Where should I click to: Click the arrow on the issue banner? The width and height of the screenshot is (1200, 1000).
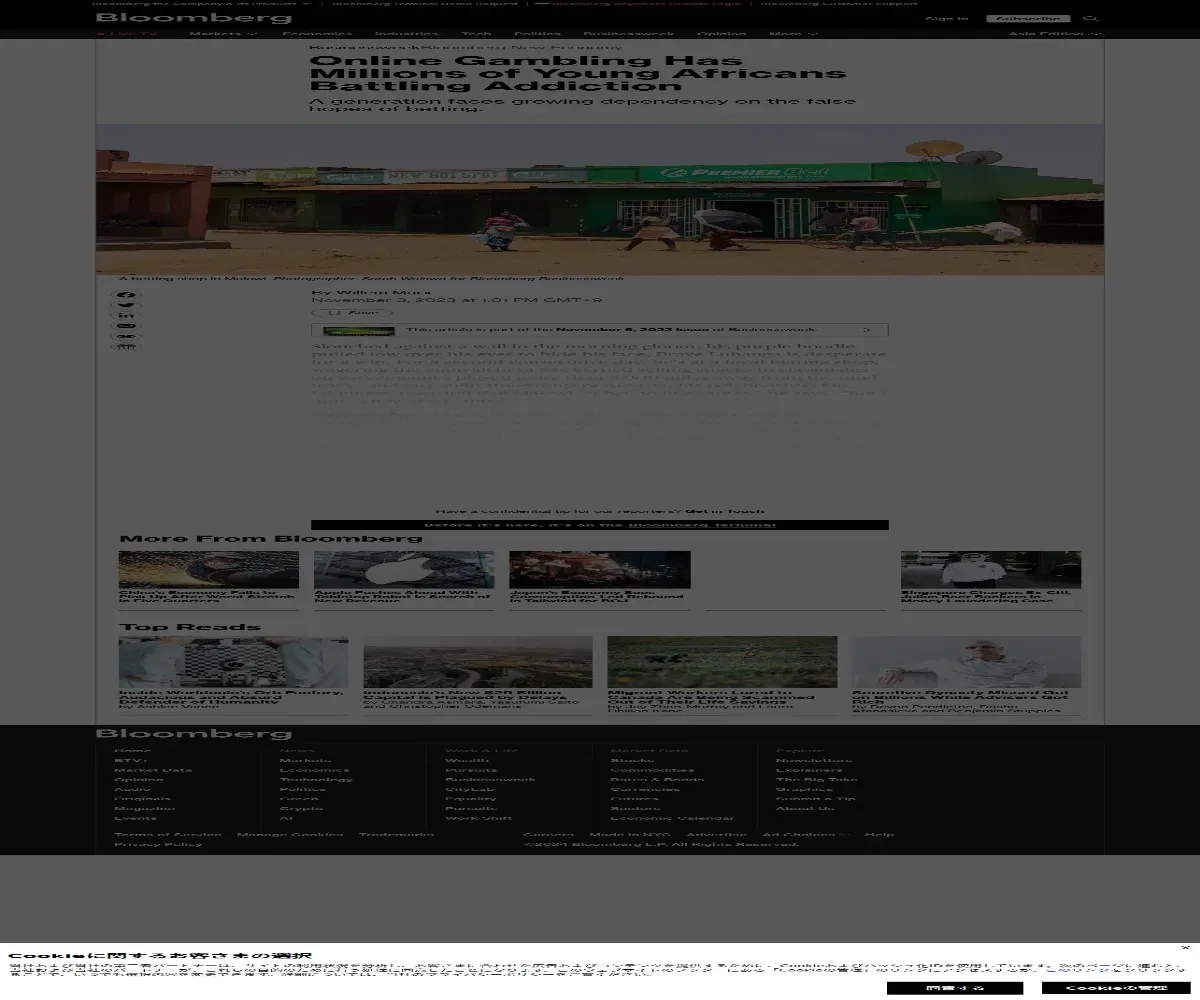click(867, 330)
